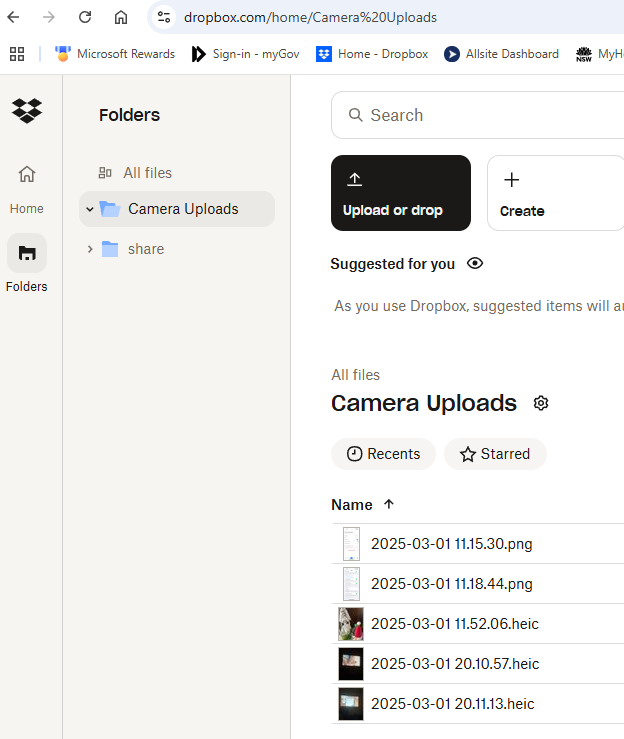Toggle the Starred filter chip

coord(495,454)
